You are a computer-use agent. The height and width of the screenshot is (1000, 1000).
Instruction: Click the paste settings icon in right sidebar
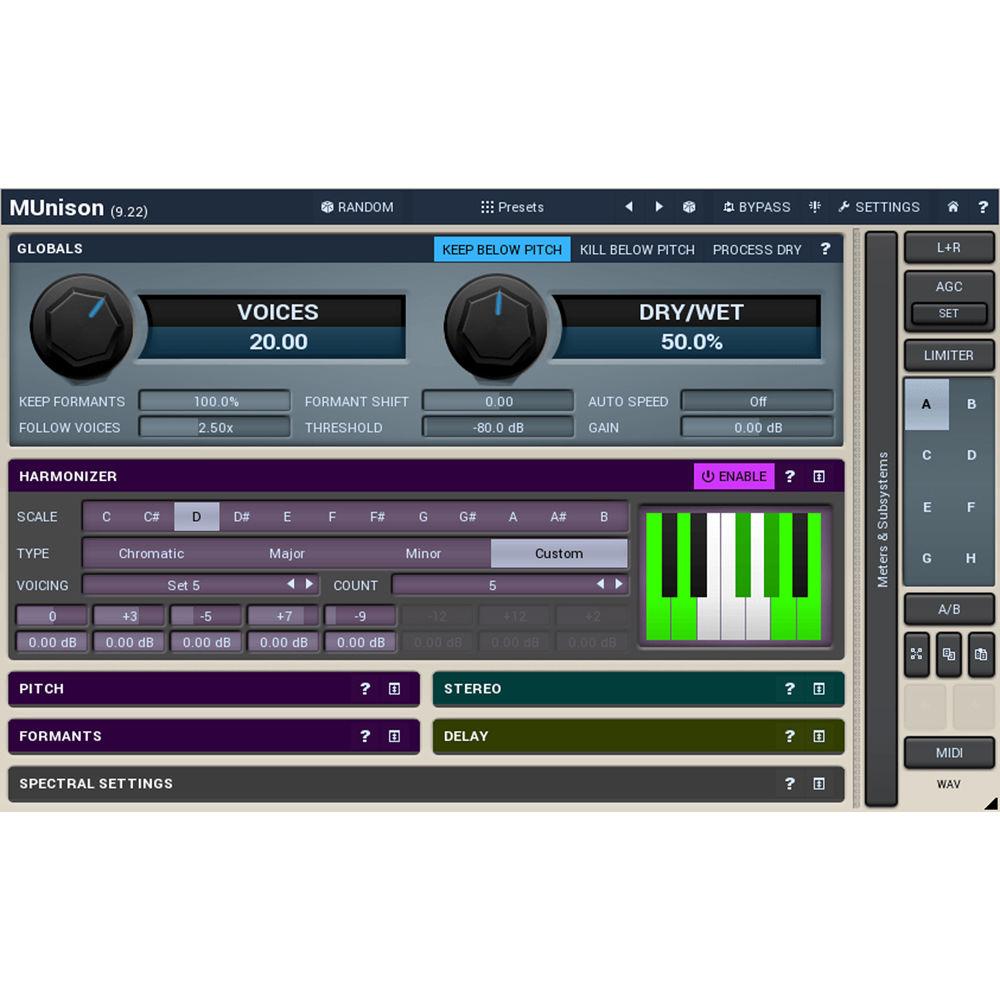coord(983,655)
